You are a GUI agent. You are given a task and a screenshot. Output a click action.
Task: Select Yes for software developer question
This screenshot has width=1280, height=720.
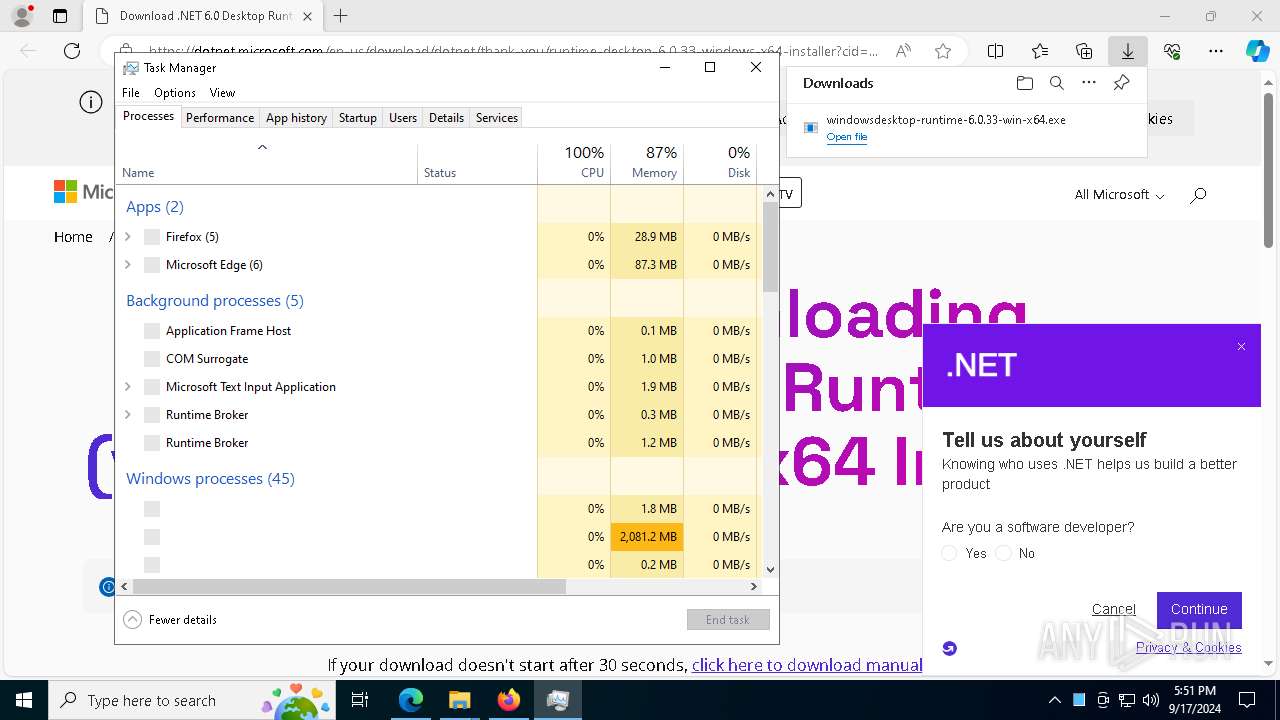949,553
